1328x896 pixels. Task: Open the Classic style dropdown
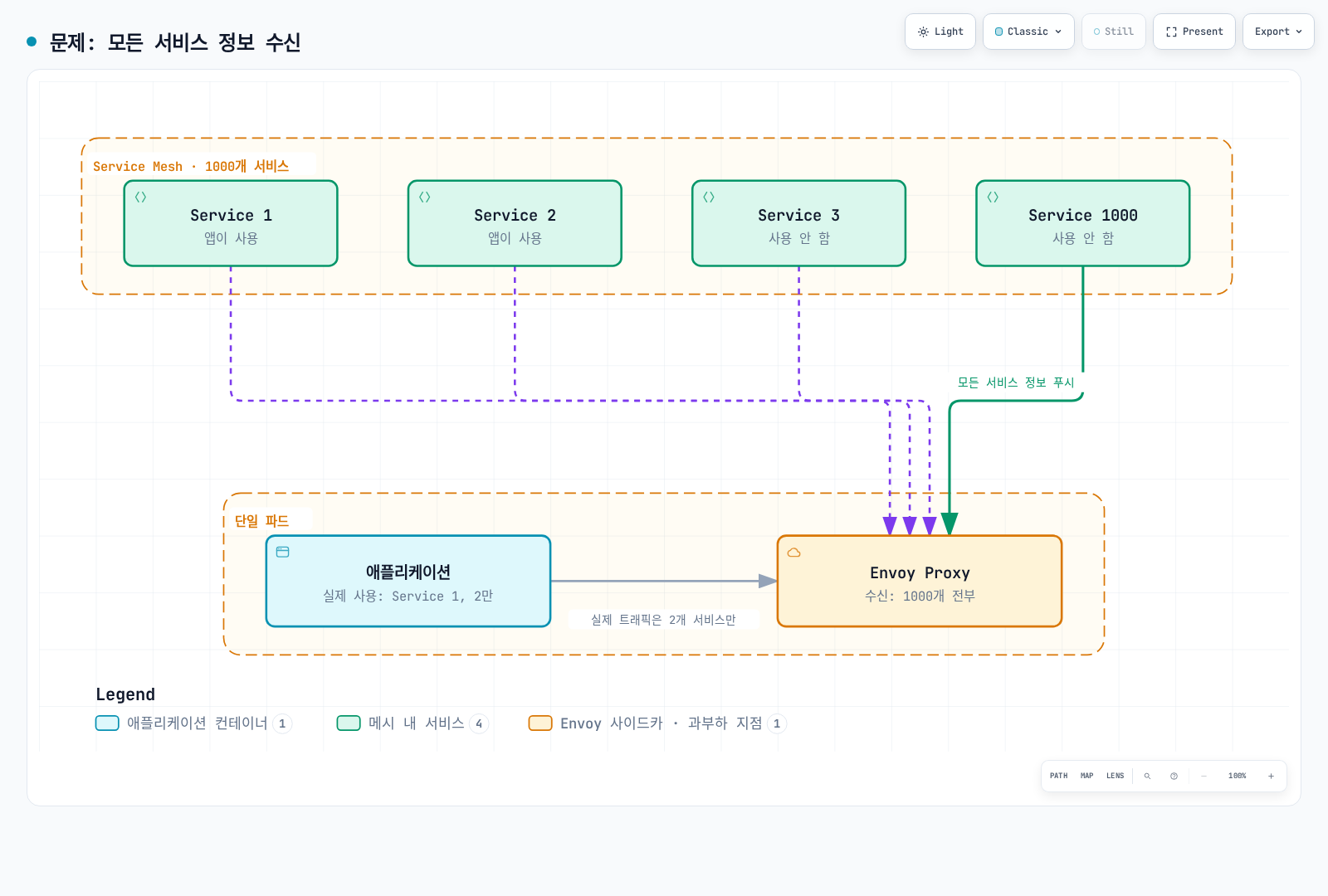click(x=1028, y=32)
